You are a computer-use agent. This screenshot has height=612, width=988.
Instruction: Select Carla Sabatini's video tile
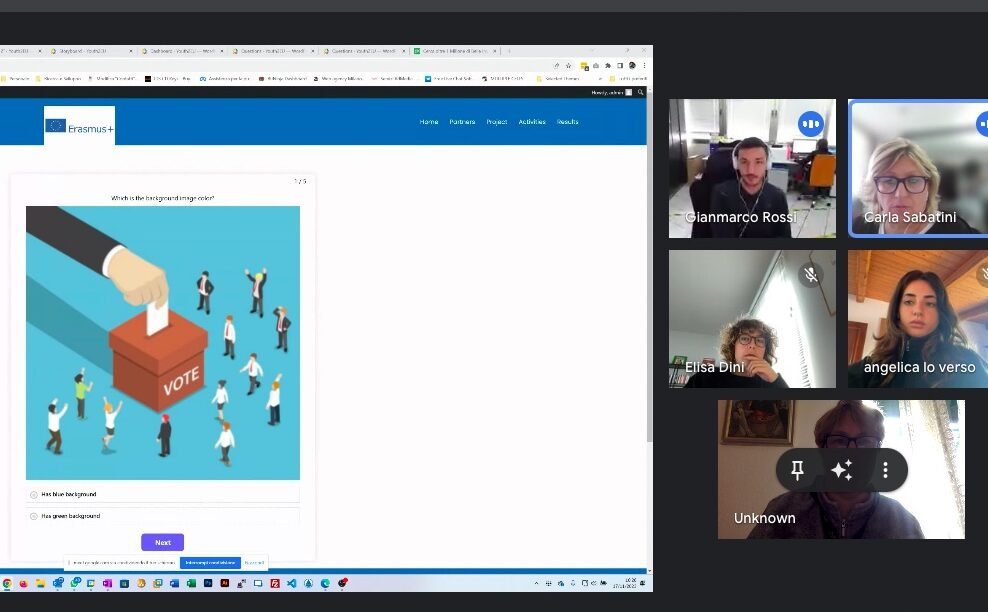919,168
